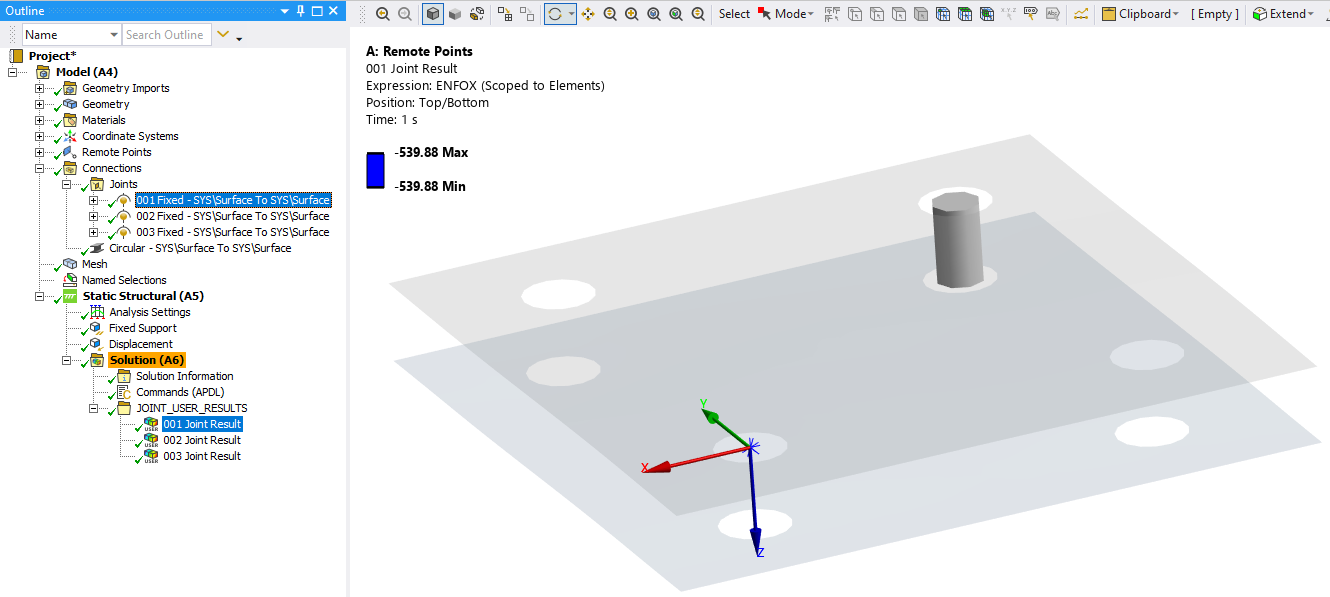
Task: Click the probe annotation label icon
Action: [x=1029, y=14]
